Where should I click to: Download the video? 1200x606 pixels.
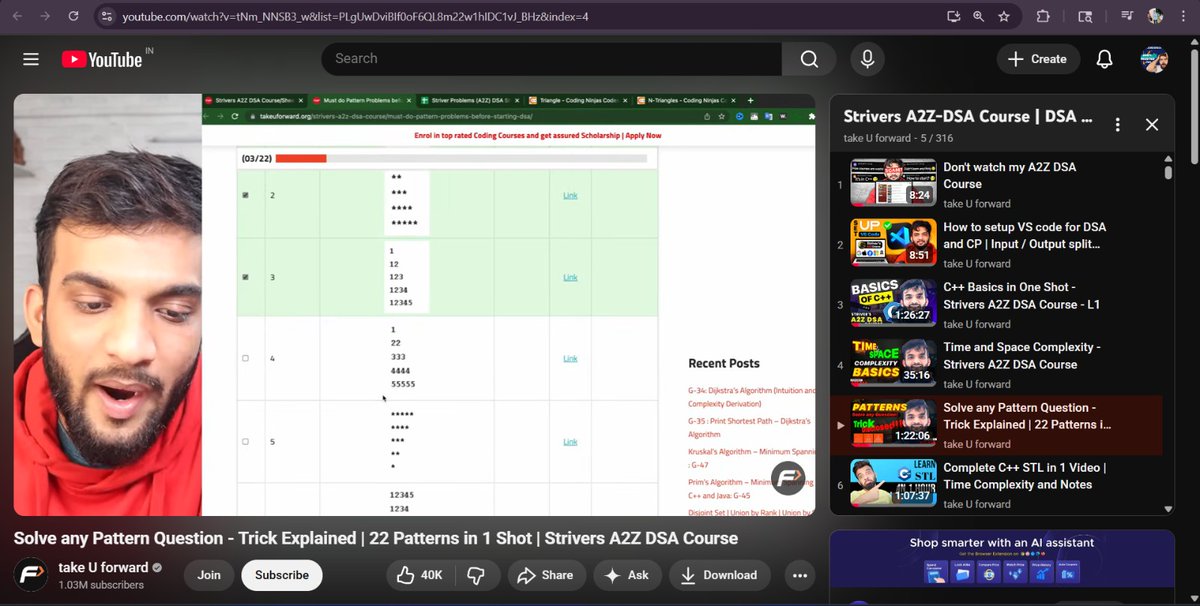[719, 575]
